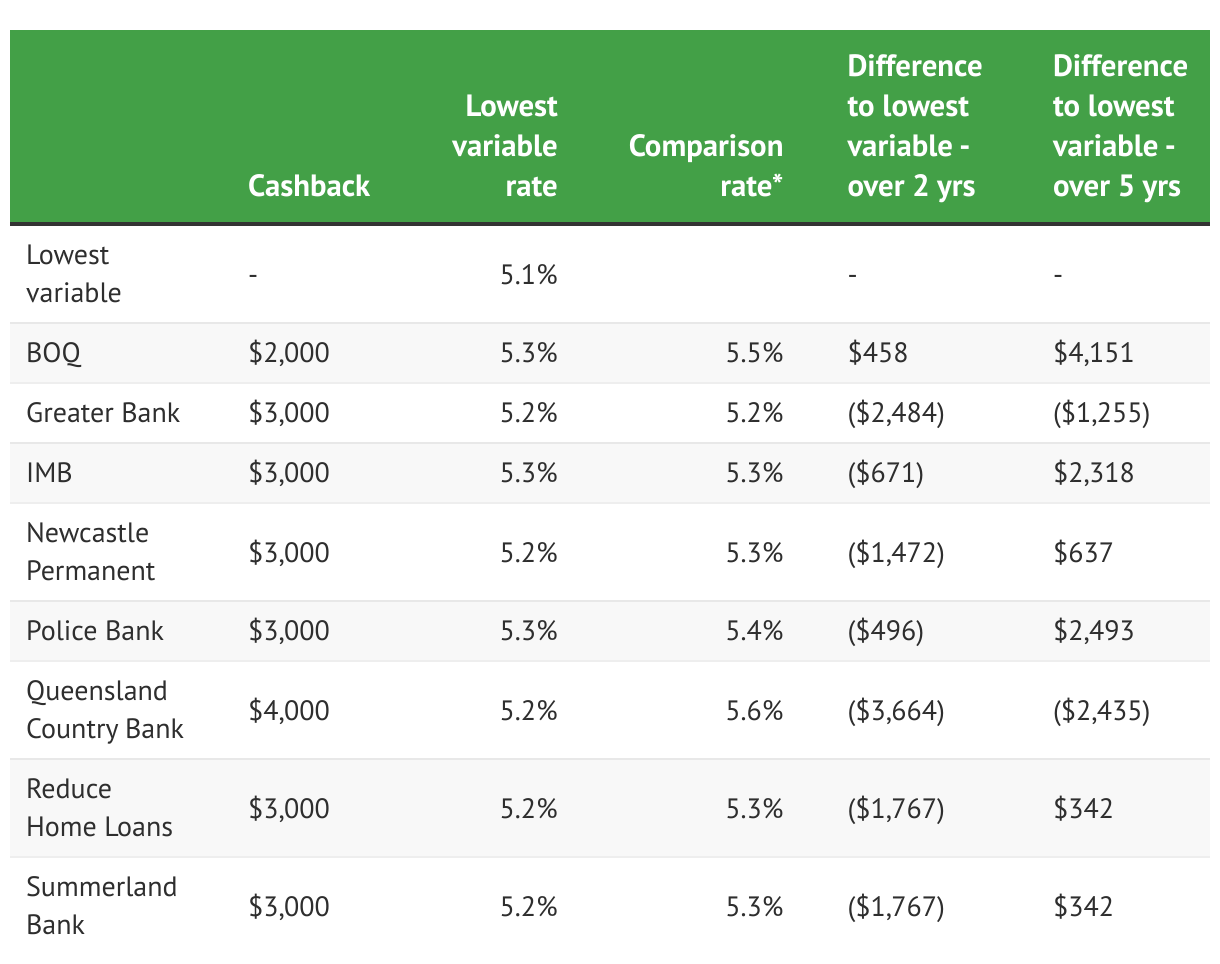The width and height of the screenshot is (1220, 964).
Task: Select the Lowest variable row label
Action: point(73,274)
